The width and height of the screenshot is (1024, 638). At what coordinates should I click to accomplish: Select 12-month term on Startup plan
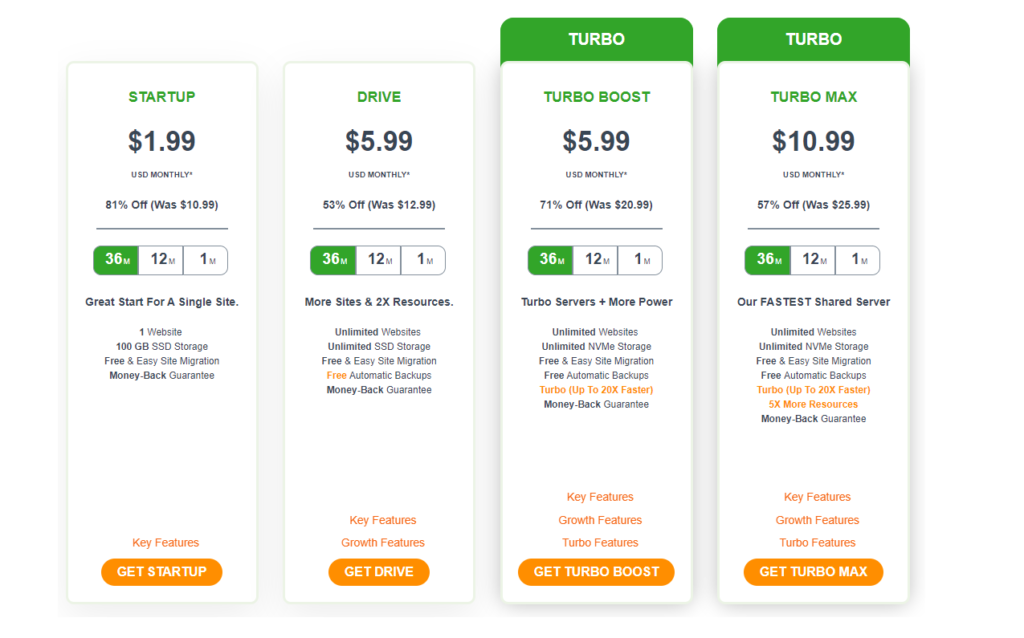[x=161, y=260]
